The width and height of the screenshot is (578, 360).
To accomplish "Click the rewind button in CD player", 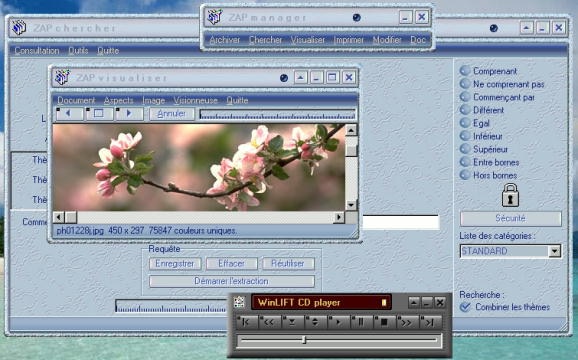I will [x=270, y=322].
